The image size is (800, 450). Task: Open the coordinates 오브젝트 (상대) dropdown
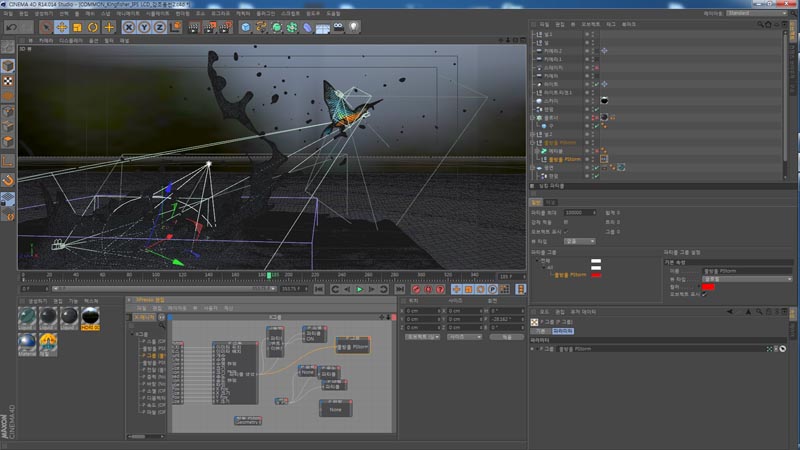tap(422, 337)
